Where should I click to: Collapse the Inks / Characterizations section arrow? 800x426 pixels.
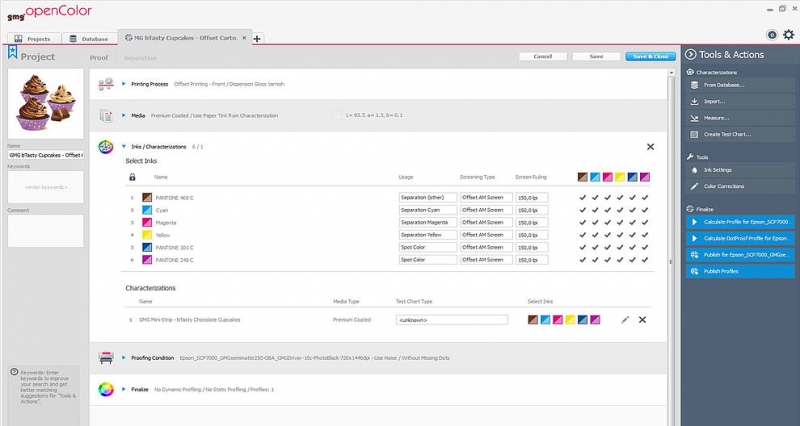tap(123, 147)
